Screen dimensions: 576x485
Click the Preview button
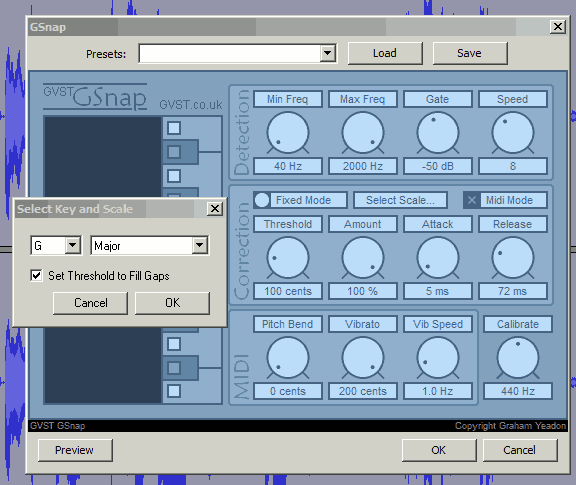[75, 450]
